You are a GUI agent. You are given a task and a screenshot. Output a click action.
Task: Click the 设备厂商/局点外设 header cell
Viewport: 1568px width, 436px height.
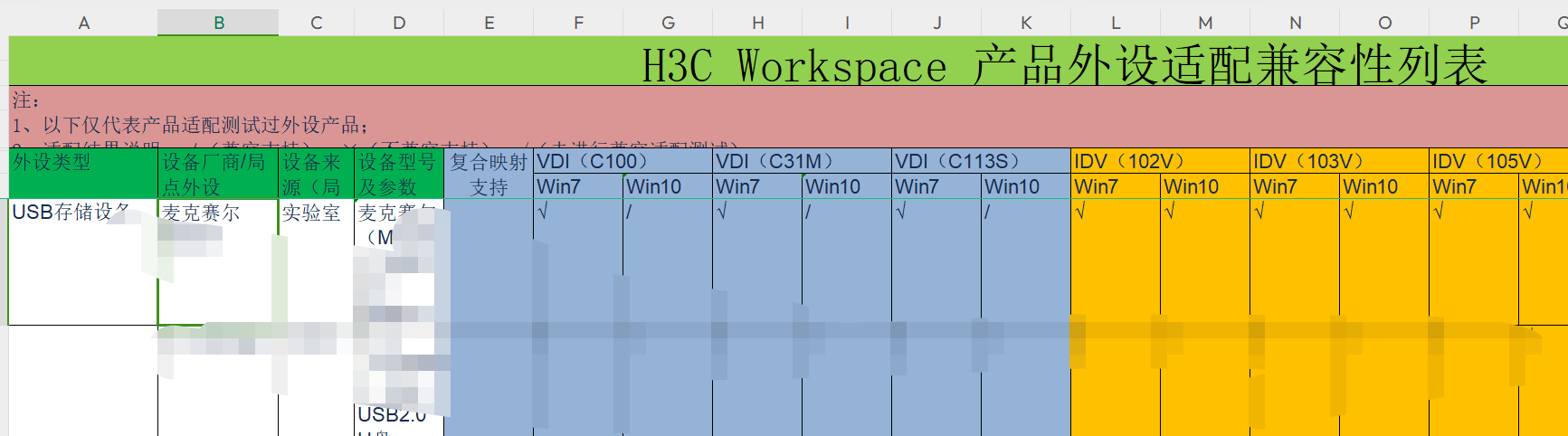point(217,174)
